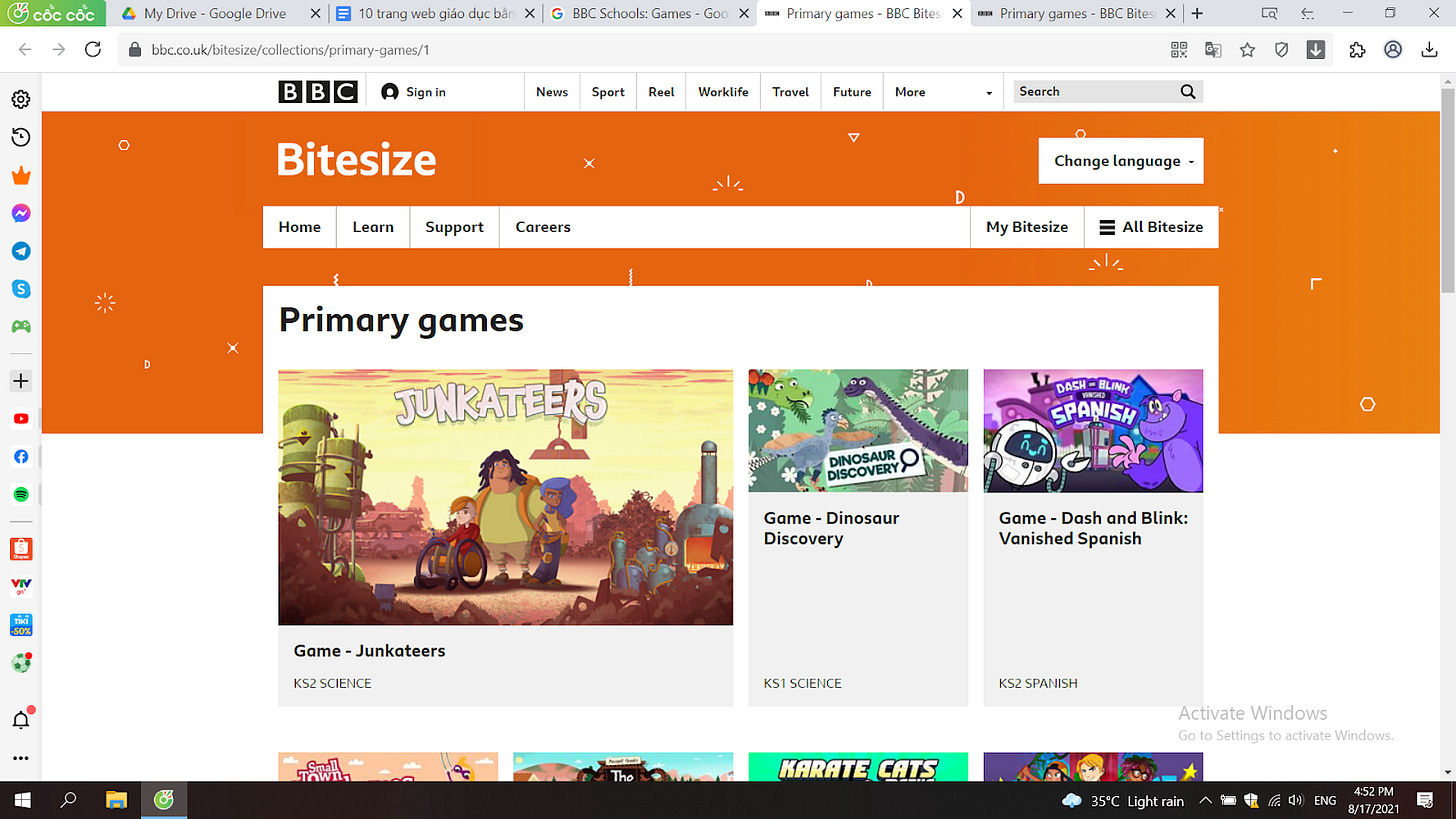Select Future in BBC navigation
This screenshot has width=1456, height=819.
tap(852, 92)
